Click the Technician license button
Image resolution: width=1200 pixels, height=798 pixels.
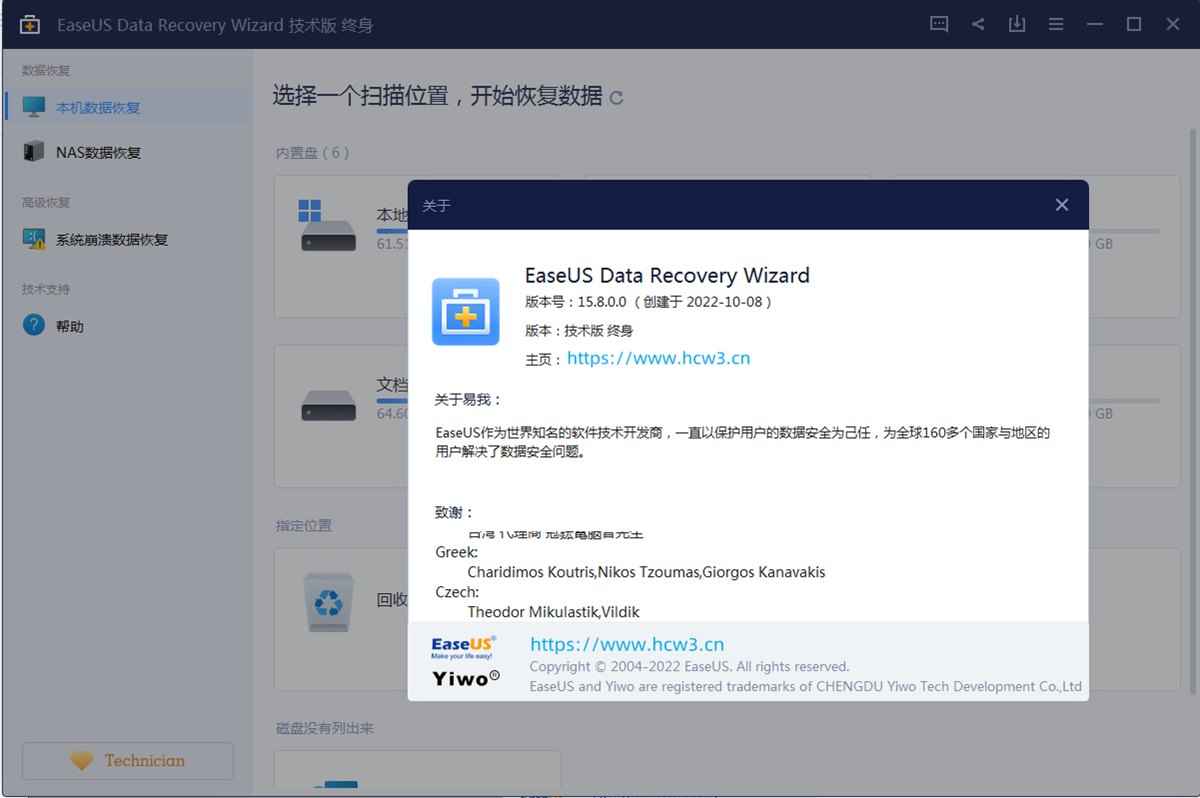(128, 761)
